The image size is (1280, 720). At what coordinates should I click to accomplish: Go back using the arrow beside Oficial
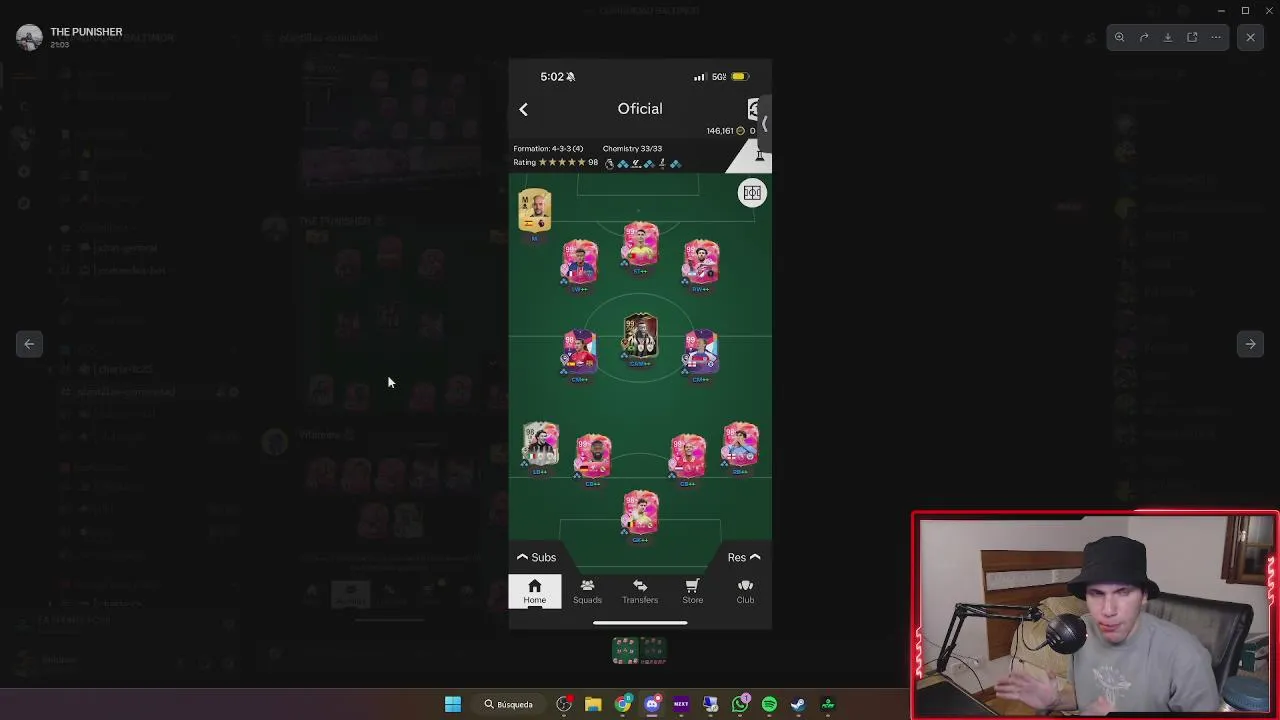coord(523,109)
